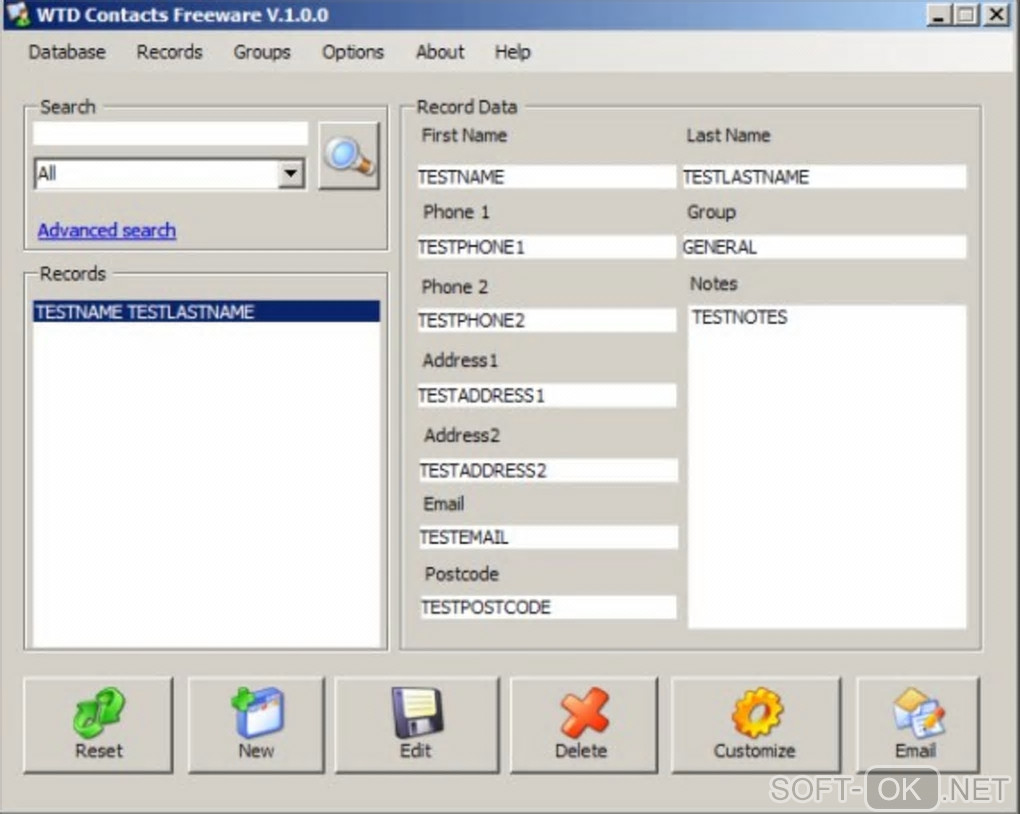
Task: Delete the record with red X button
Action: tap(584, 725)
